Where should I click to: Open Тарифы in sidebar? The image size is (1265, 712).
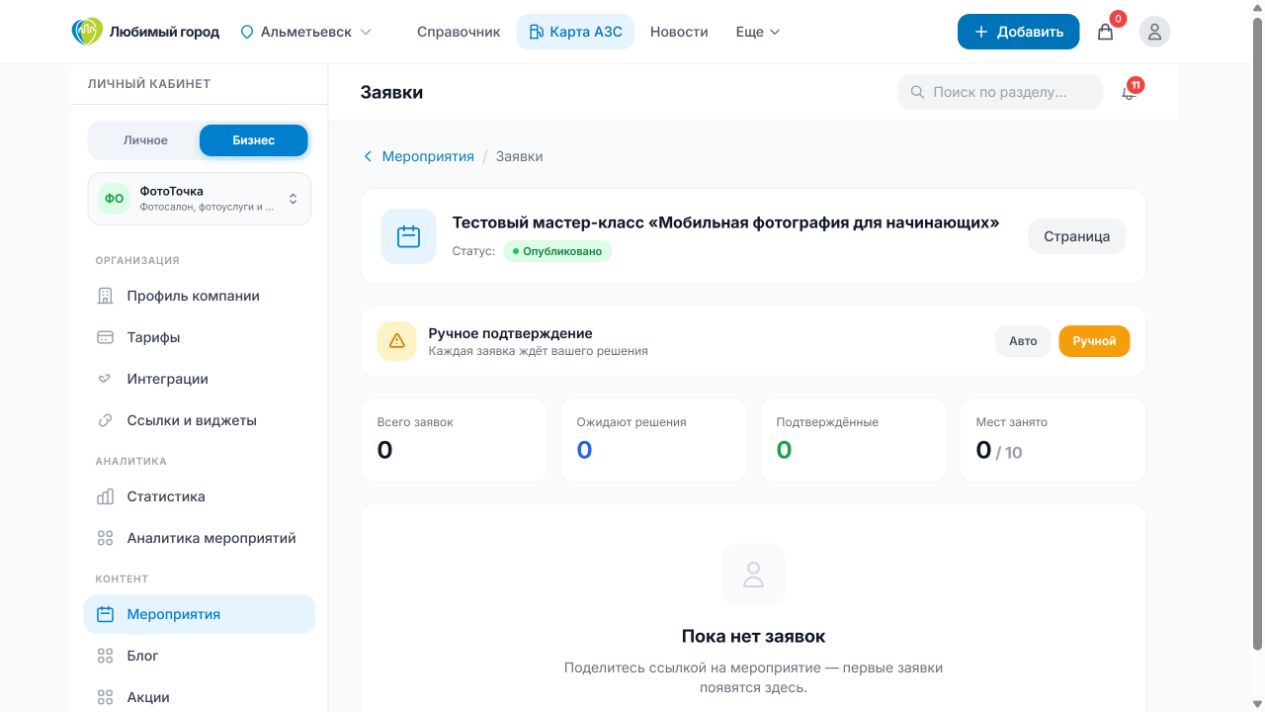coord(199,337)
